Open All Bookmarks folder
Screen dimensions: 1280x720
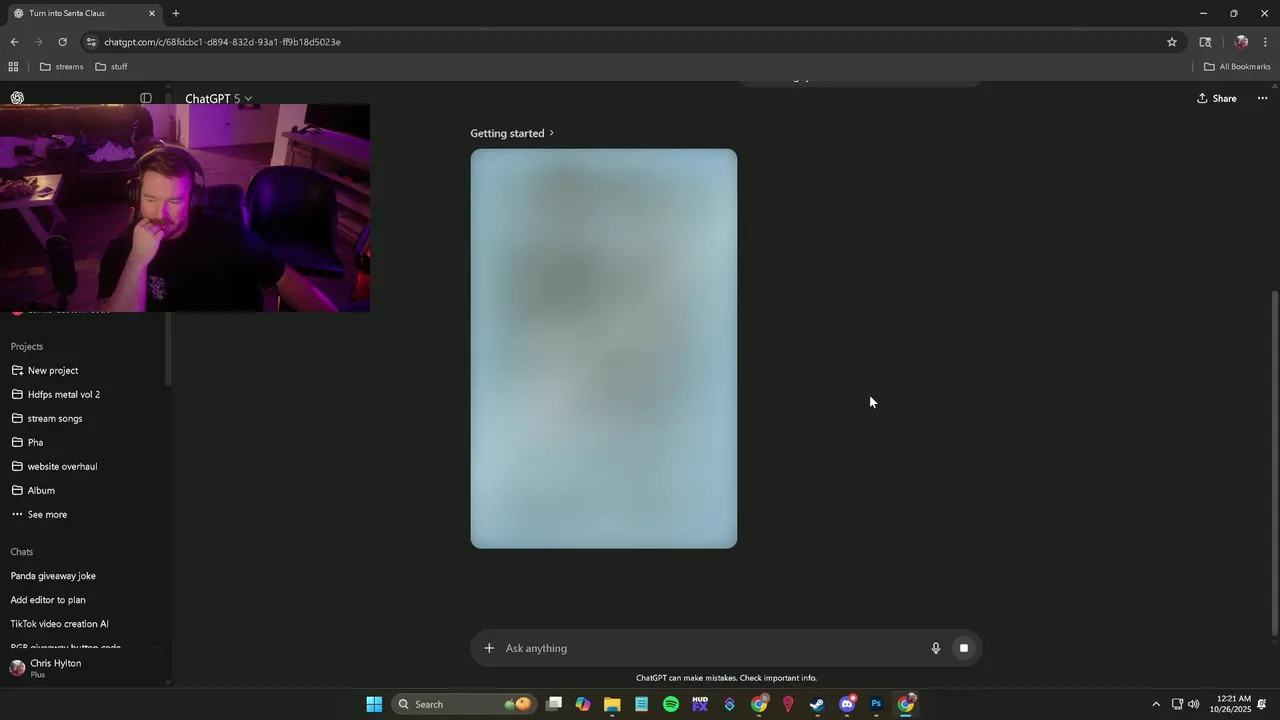click(x=1237, y=67)
